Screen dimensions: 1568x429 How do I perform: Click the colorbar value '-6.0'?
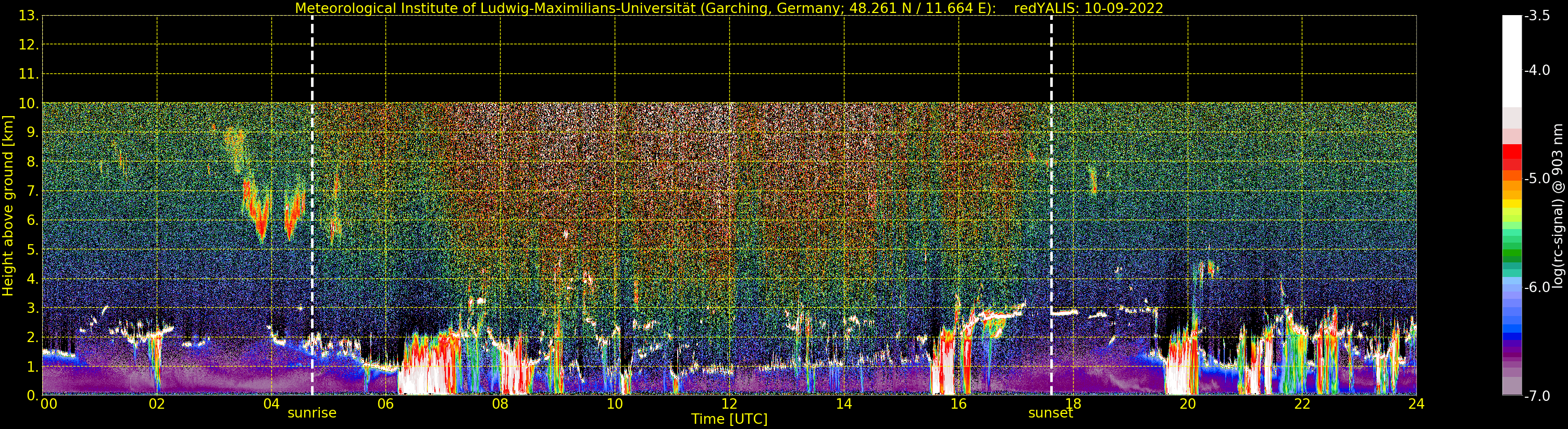pyautogui.click(x=1537, y=287)
